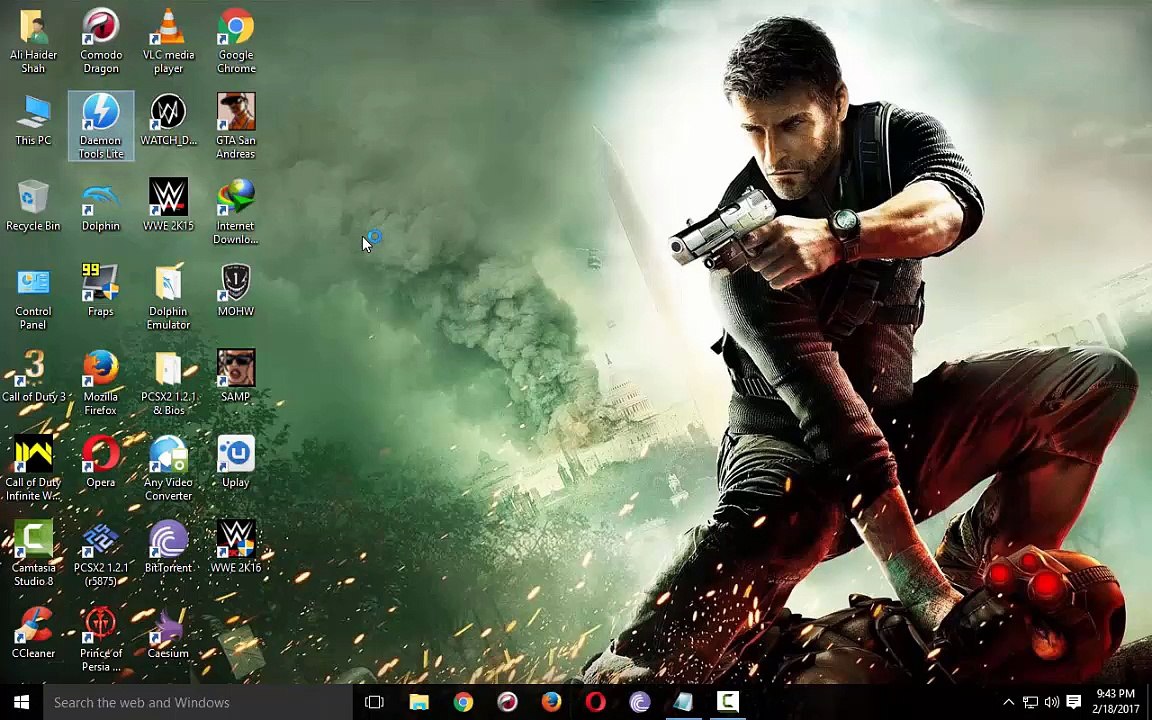Select the SAMP desktop shortcut
This screenshot has width=1152, height=720.
pyautogui.click(x=236, y=376)
